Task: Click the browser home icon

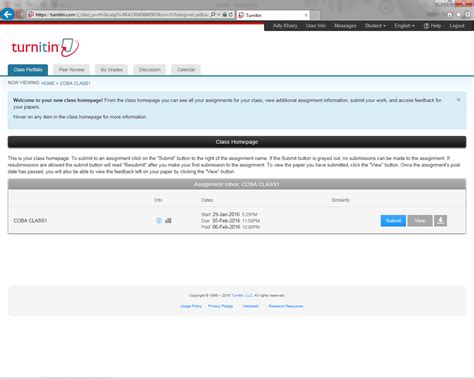Action: coord(450,15)
